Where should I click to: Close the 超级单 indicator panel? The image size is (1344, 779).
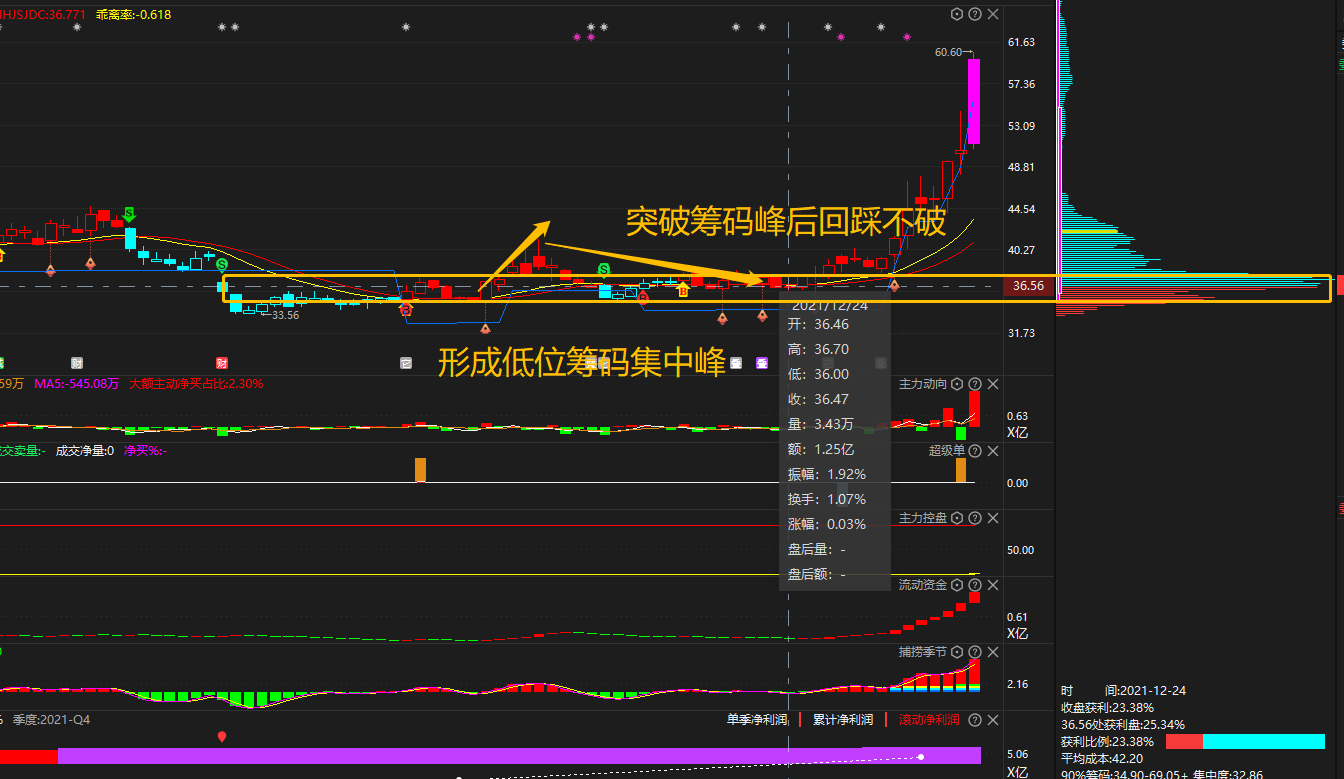[x=993, y=451]
